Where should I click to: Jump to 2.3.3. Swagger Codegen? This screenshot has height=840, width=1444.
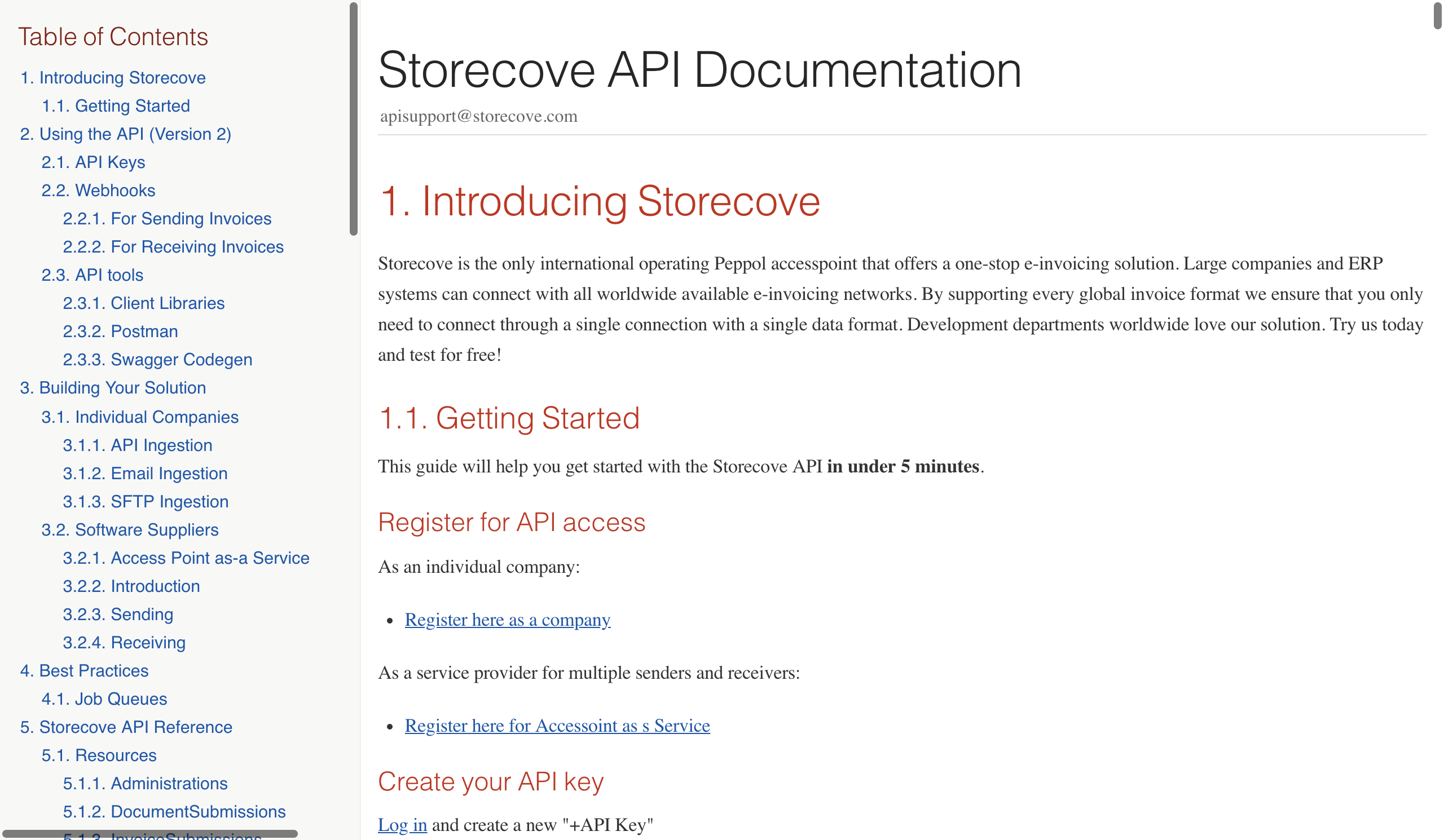pyautogui.click(x=157, y=360)
